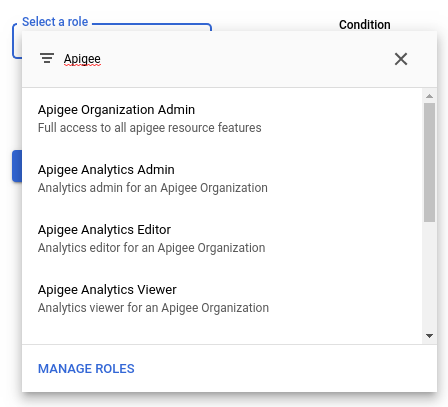Click the Condition column heading
The image size is (448, 407).
[x=365, y=25]
